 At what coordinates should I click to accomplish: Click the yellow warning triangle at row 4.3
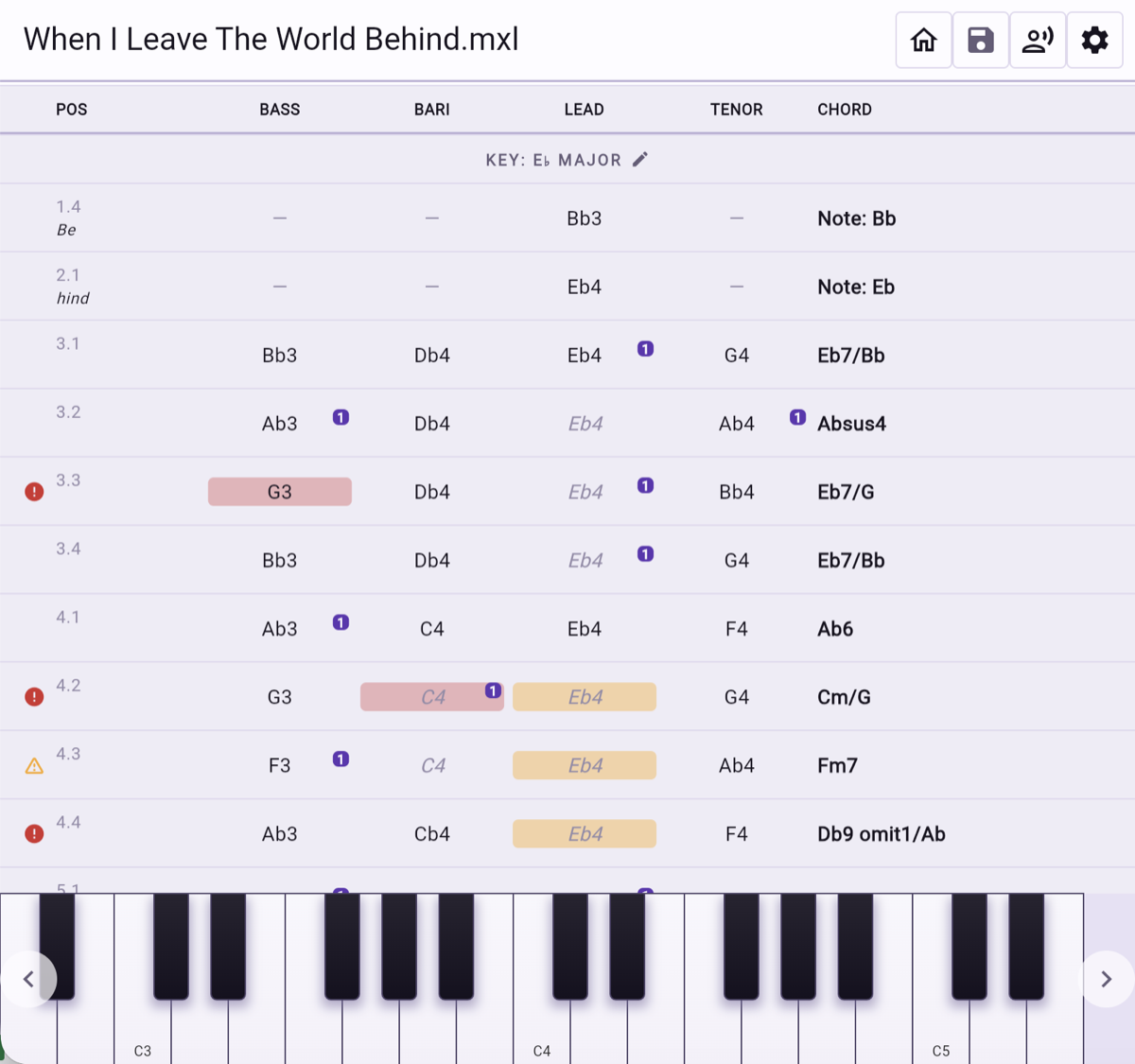[34, 766]
